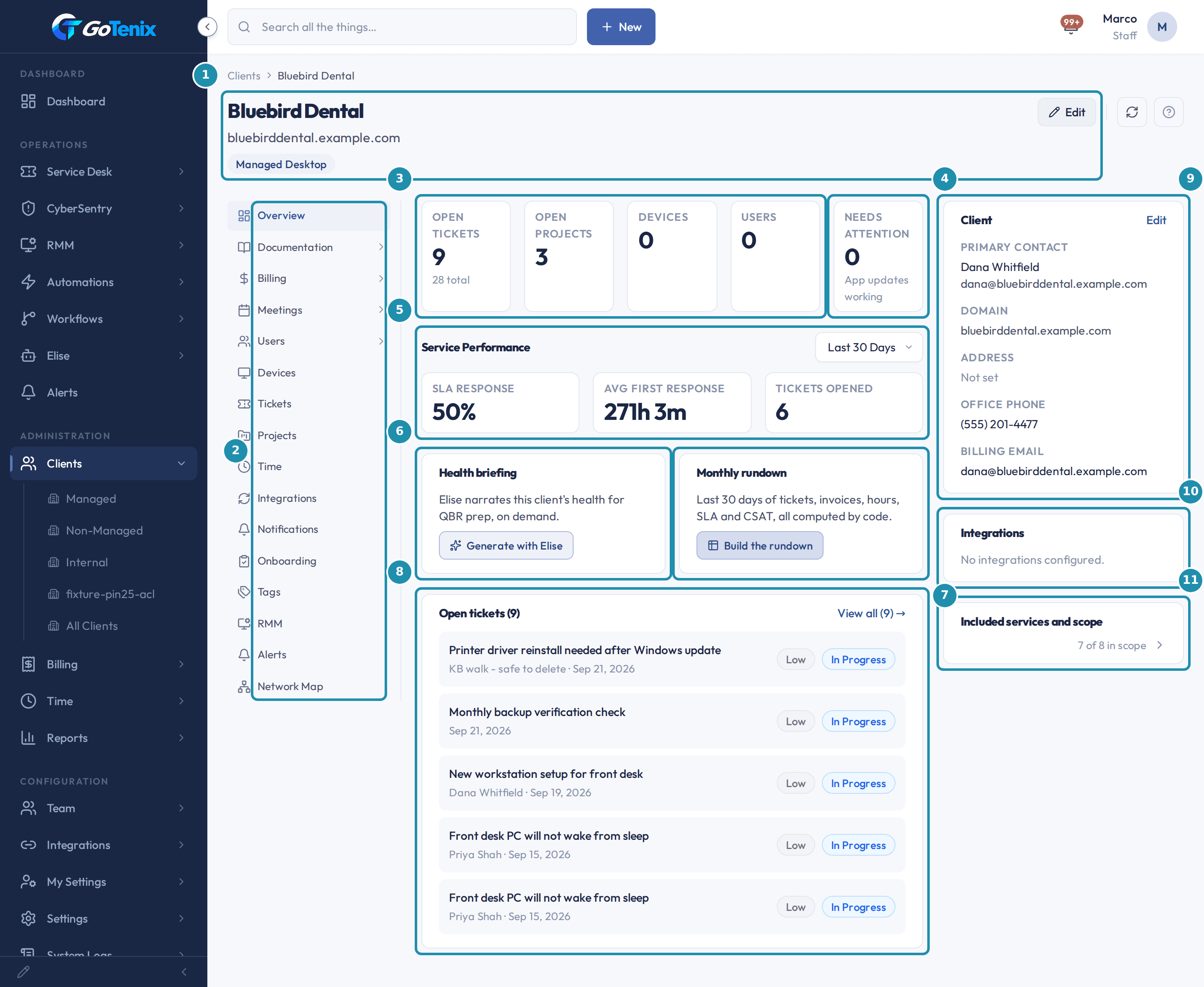The image size is (1204, 987).
Task: Click the RMM icon in the left sidebar
Action: [28, 245]
